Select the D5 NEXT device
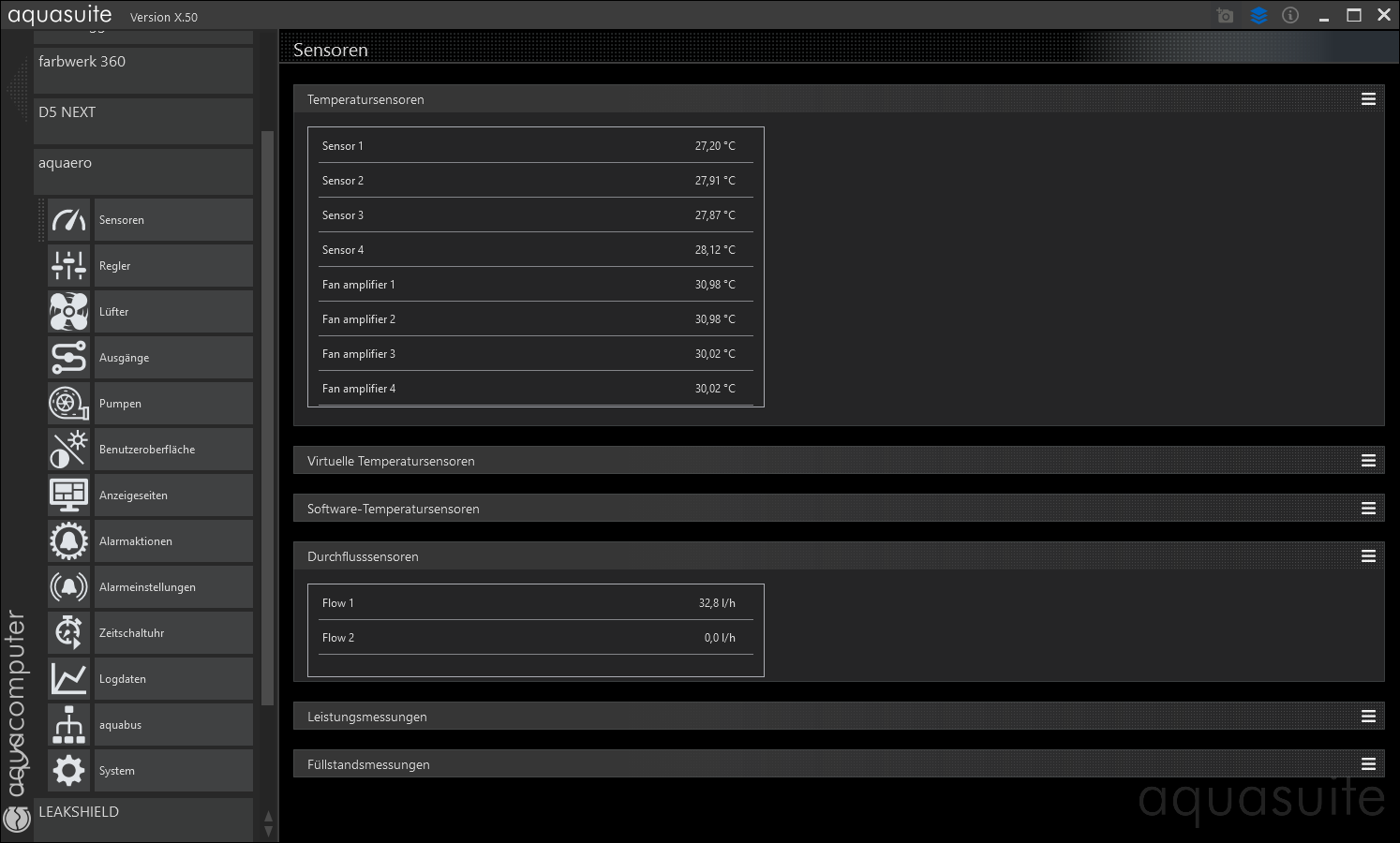Viewport: 1400px width, 843px height. click(143, 121)
